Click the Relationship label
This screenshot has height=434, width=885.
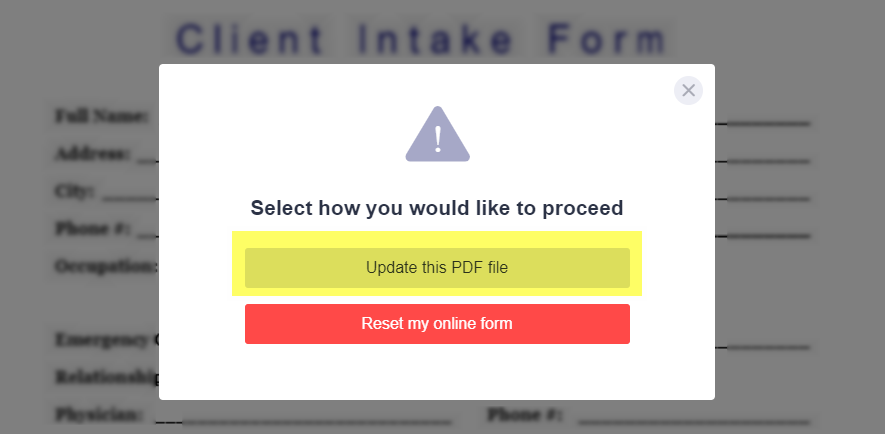(107, 377)
